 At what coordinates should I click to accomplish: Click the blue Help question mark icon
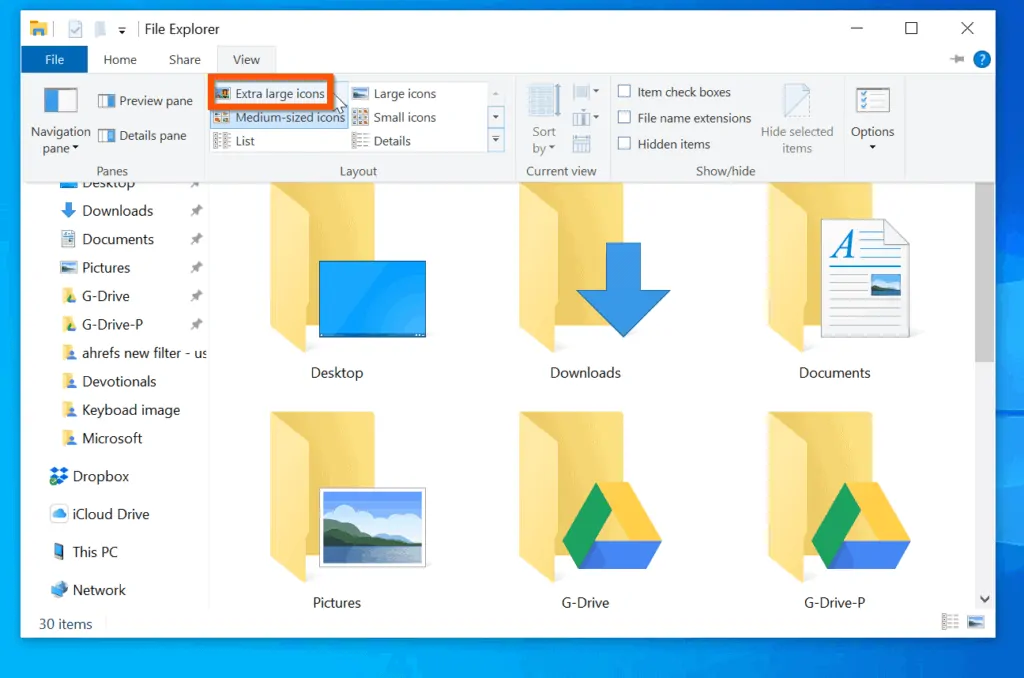982,60
